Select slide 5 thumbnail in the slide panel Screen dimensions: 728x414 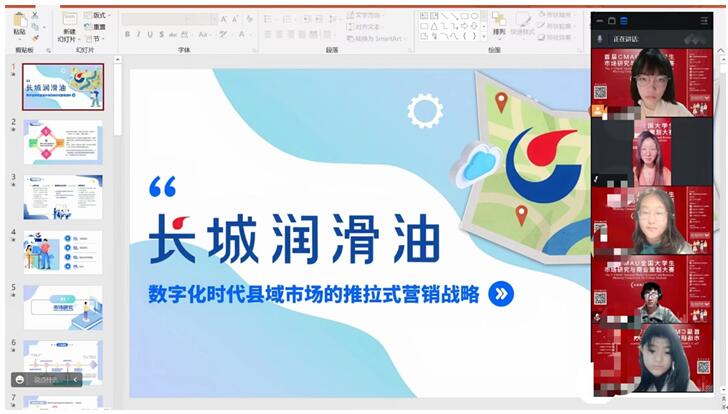(63, 307)
